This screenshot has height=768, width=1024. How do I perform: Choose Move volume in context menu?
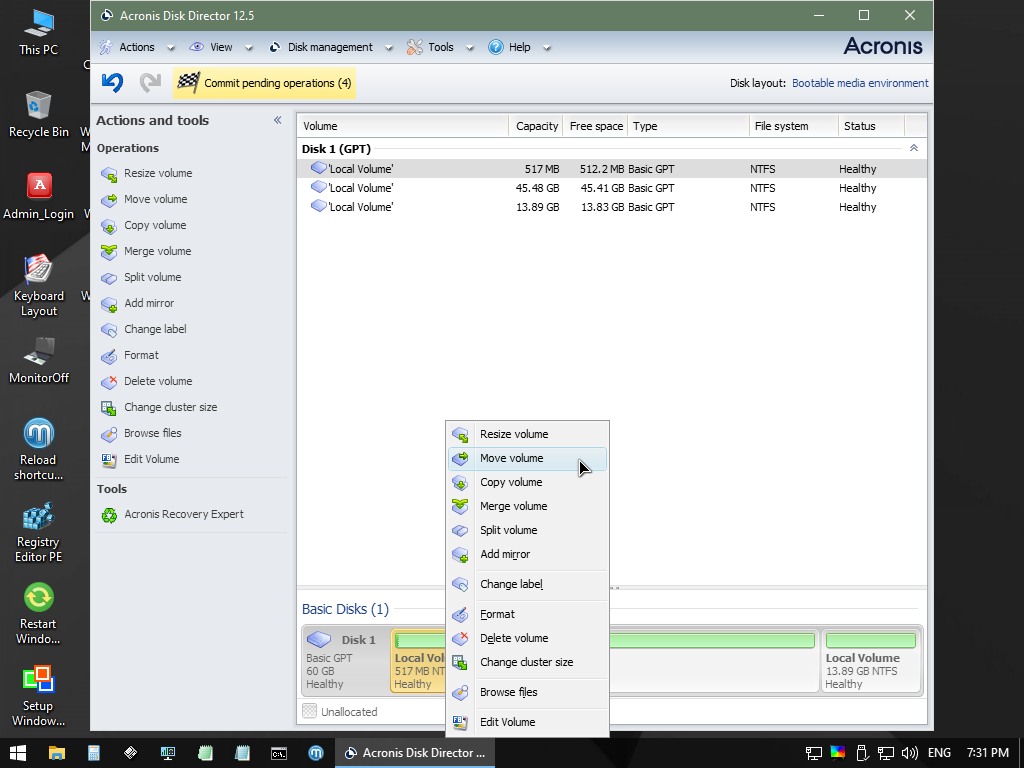528,458
